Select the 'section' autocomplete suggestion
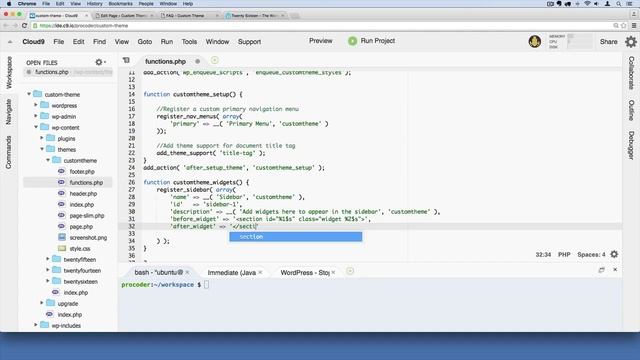The height and width of the screenshot is (360, 640). [296, 237]
